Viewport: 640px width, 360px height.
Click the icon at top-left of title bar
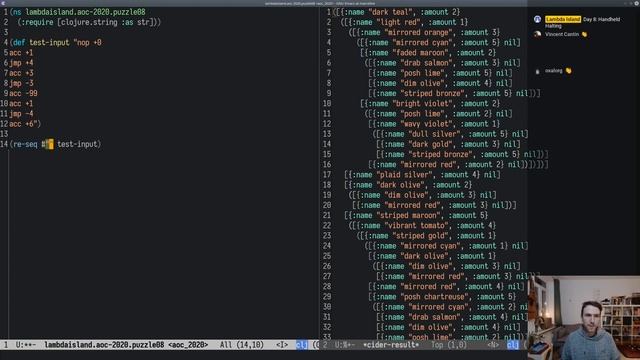3,3
